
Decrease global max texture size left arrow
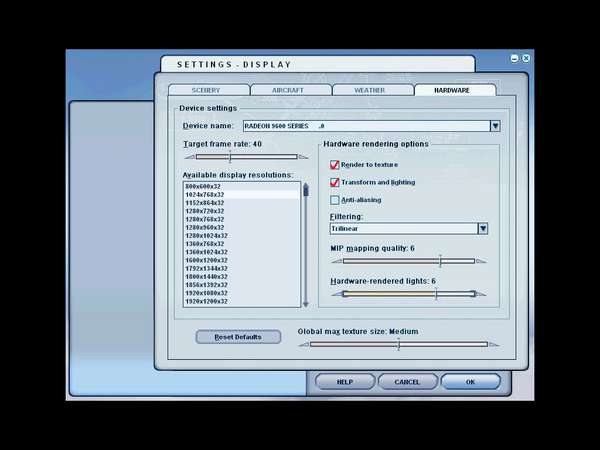(304, 345)
